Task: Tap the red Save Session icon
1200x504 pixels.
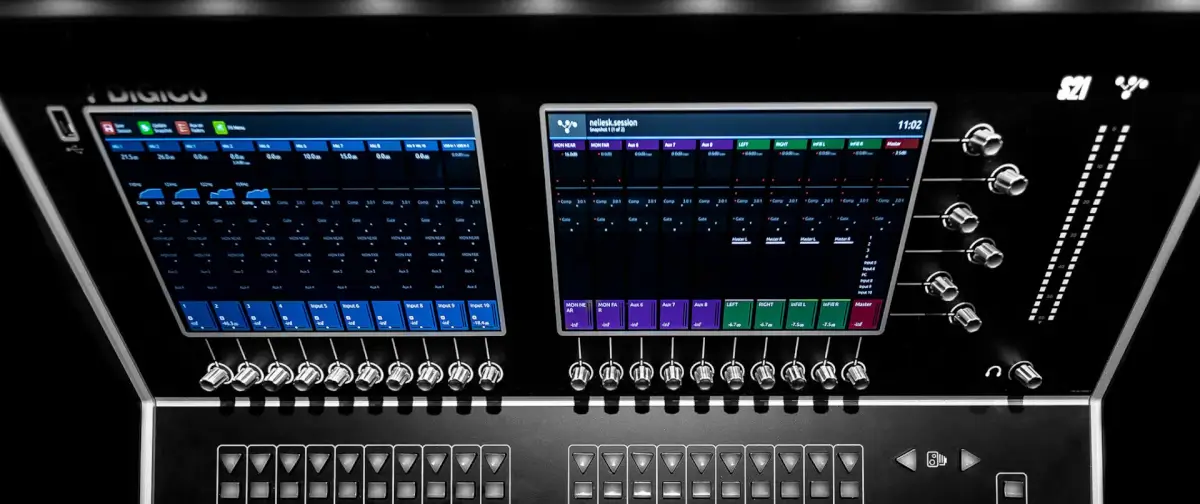Action: [x=107, y=128]
